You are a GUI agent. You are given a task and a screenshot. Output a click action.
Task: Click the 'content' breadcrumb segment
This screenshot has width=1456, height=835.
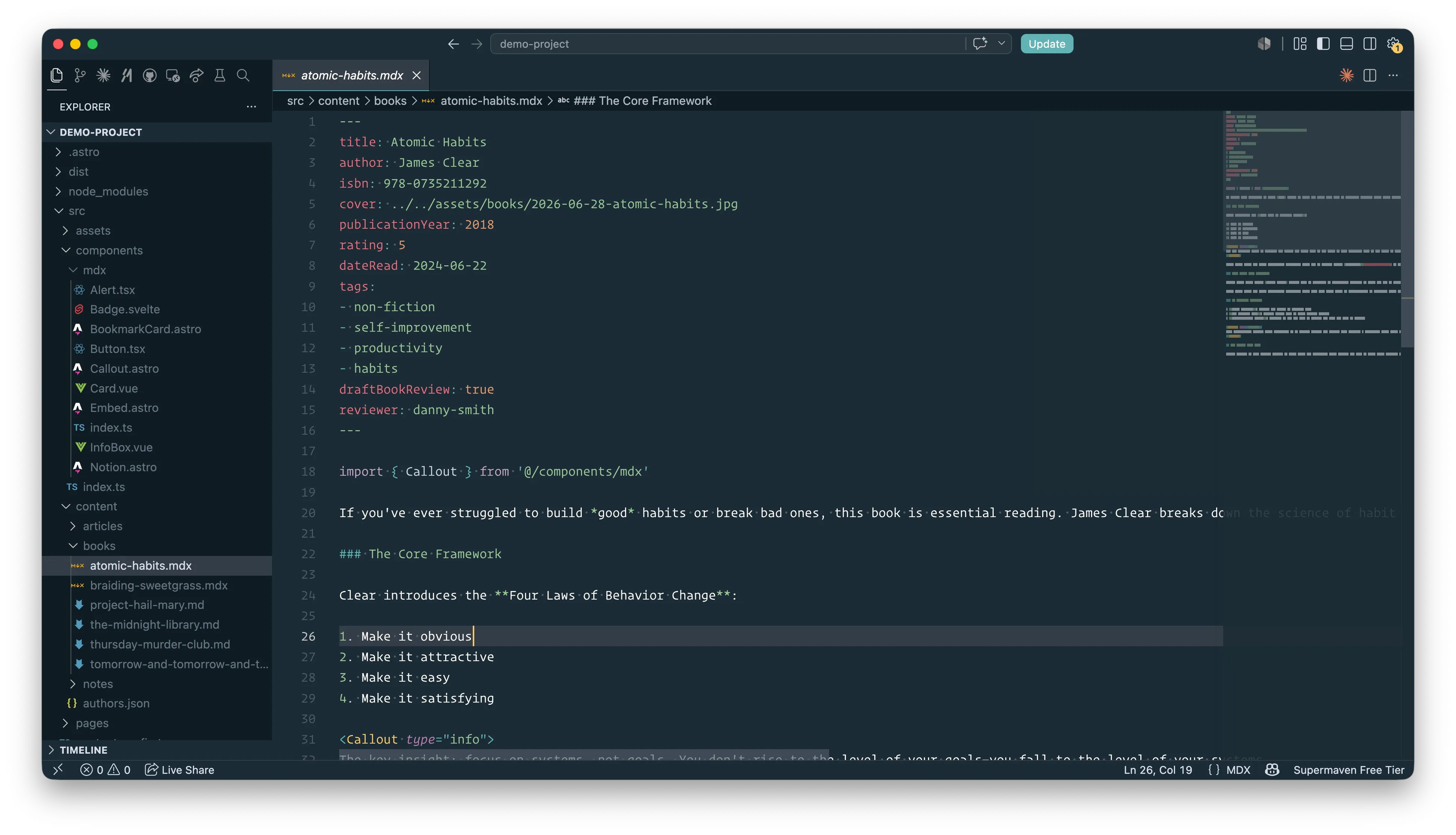(339, 101)
